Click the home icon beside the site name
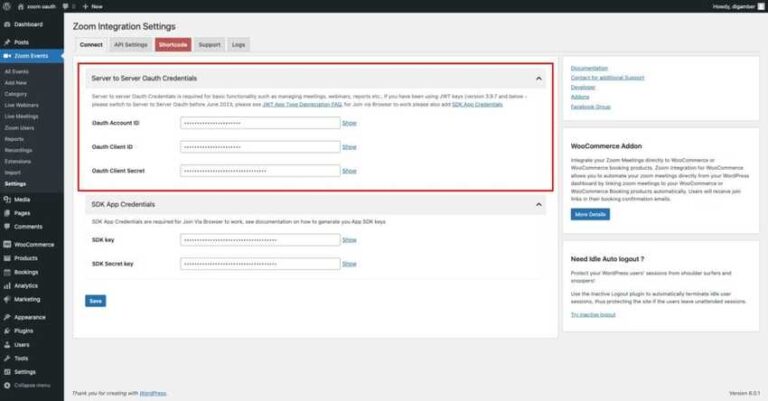 point(21,6)
